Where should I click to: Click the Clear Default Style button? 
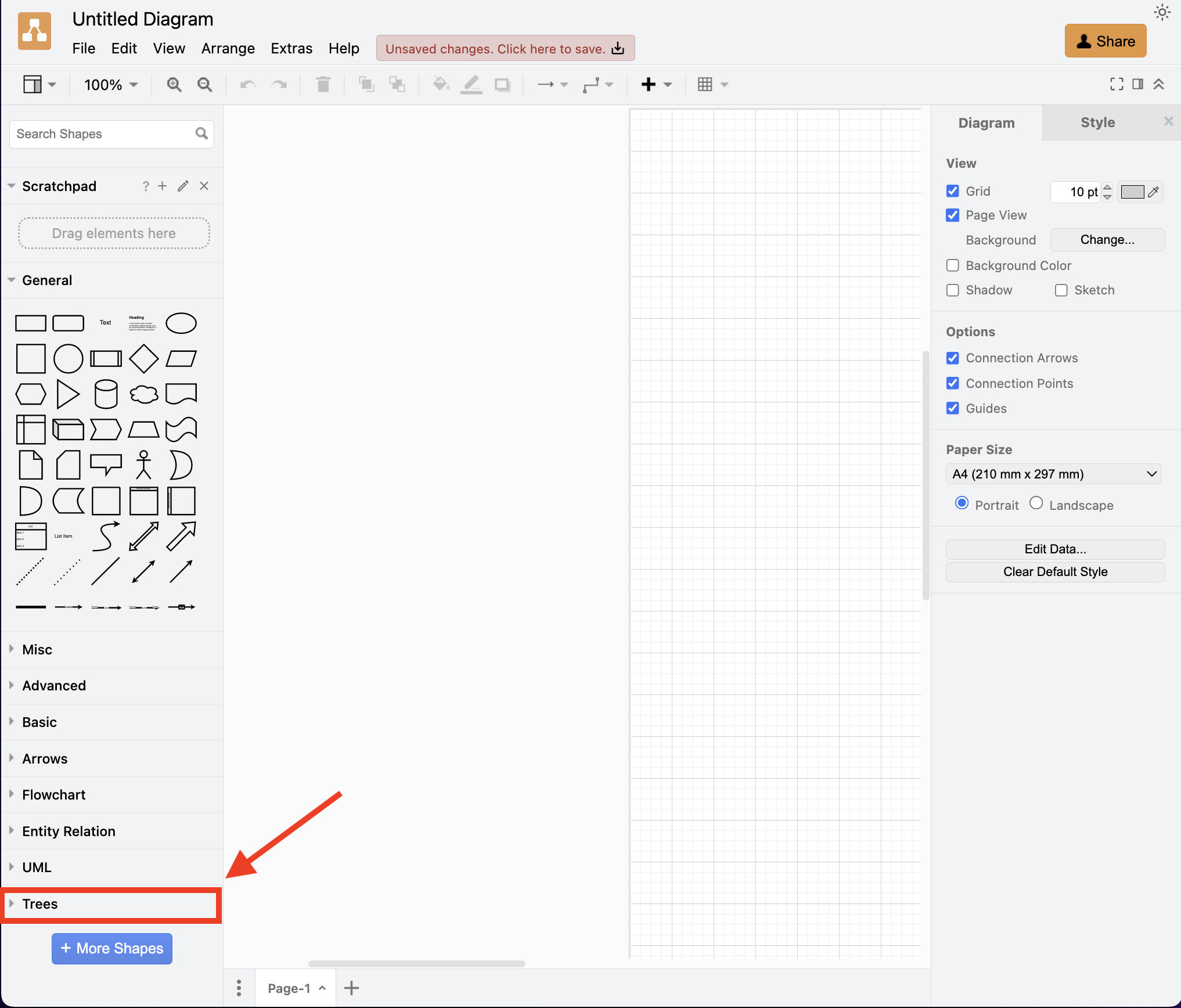tap(1055, 571)
